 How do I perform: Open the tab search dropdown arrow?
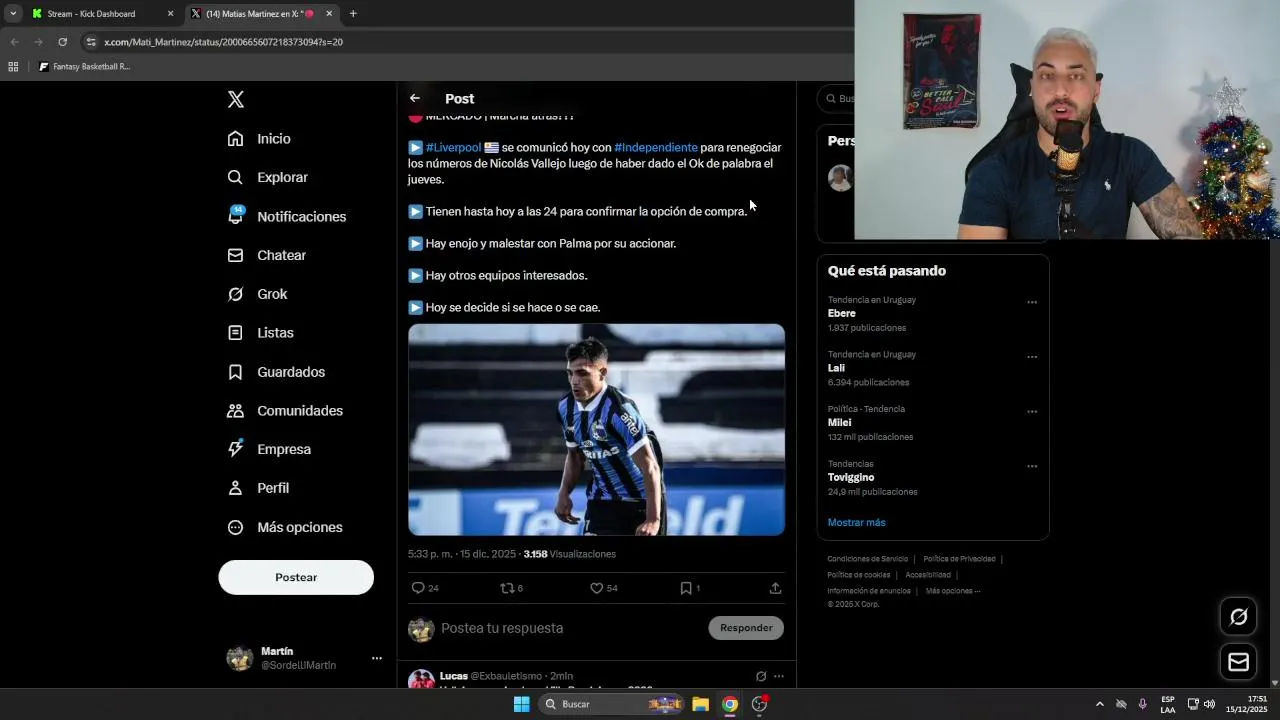point(13,14)
